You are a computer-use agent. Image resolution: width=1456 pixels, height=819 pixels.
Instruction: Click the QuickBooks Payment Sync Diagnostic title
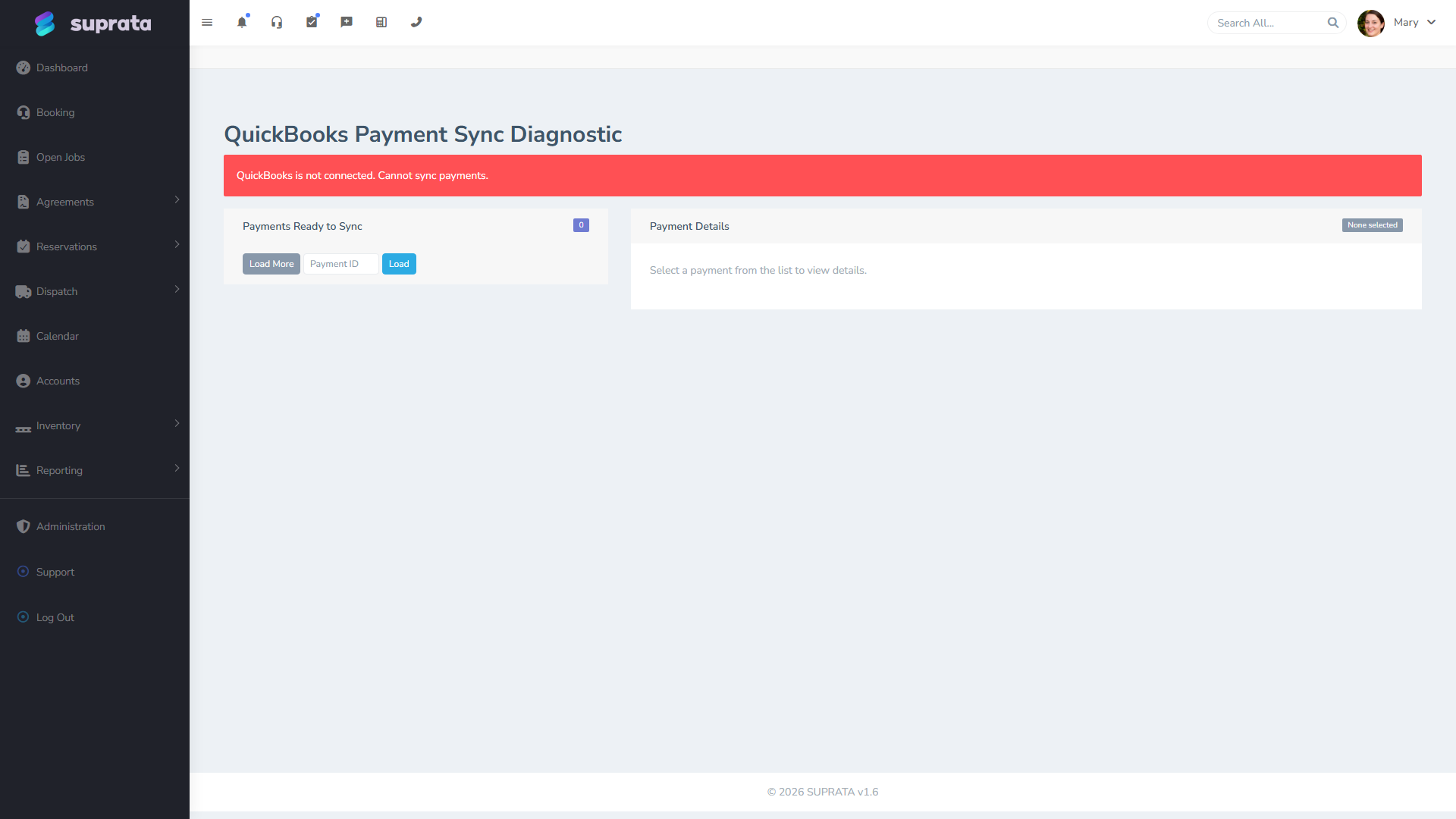point(423,134)
